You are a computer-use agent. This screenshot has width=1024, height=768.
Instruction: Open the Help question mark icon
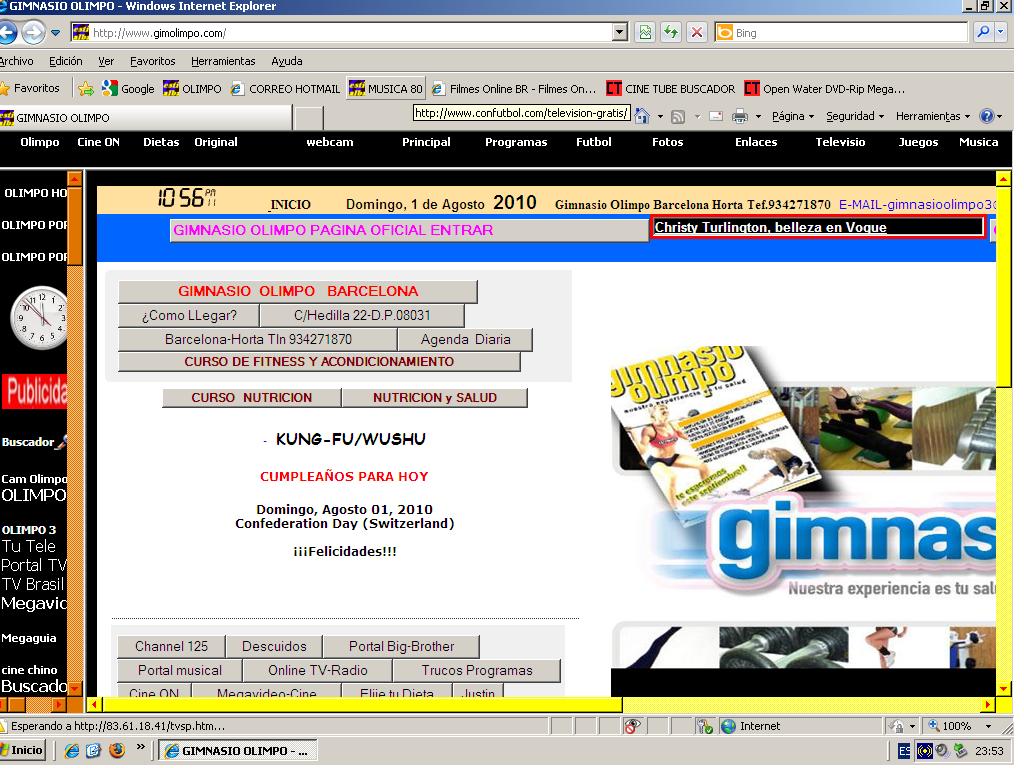[x=986, y=116]
